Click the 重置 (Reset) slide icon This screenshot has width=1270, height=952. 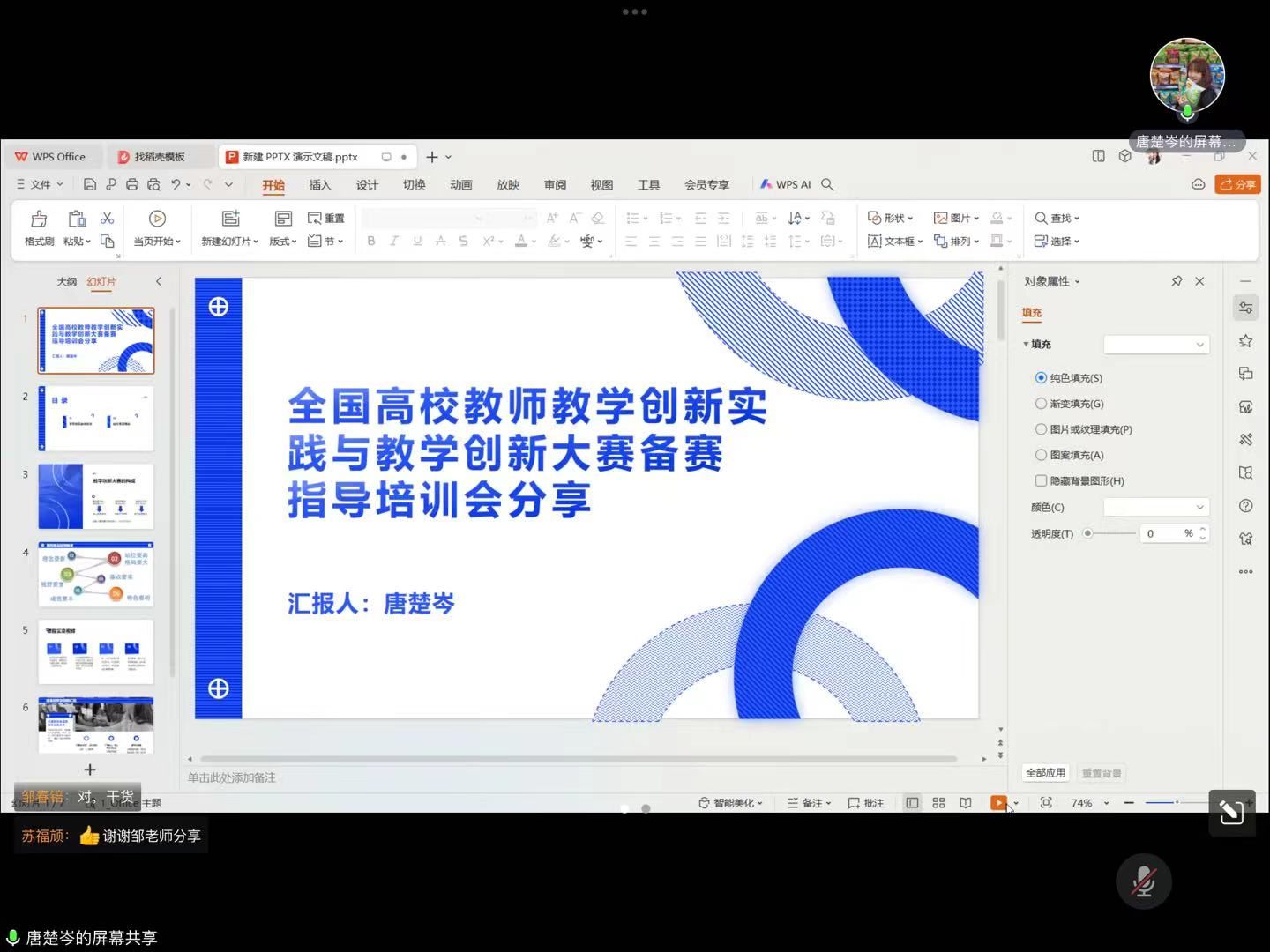click(x=325, y=218)
